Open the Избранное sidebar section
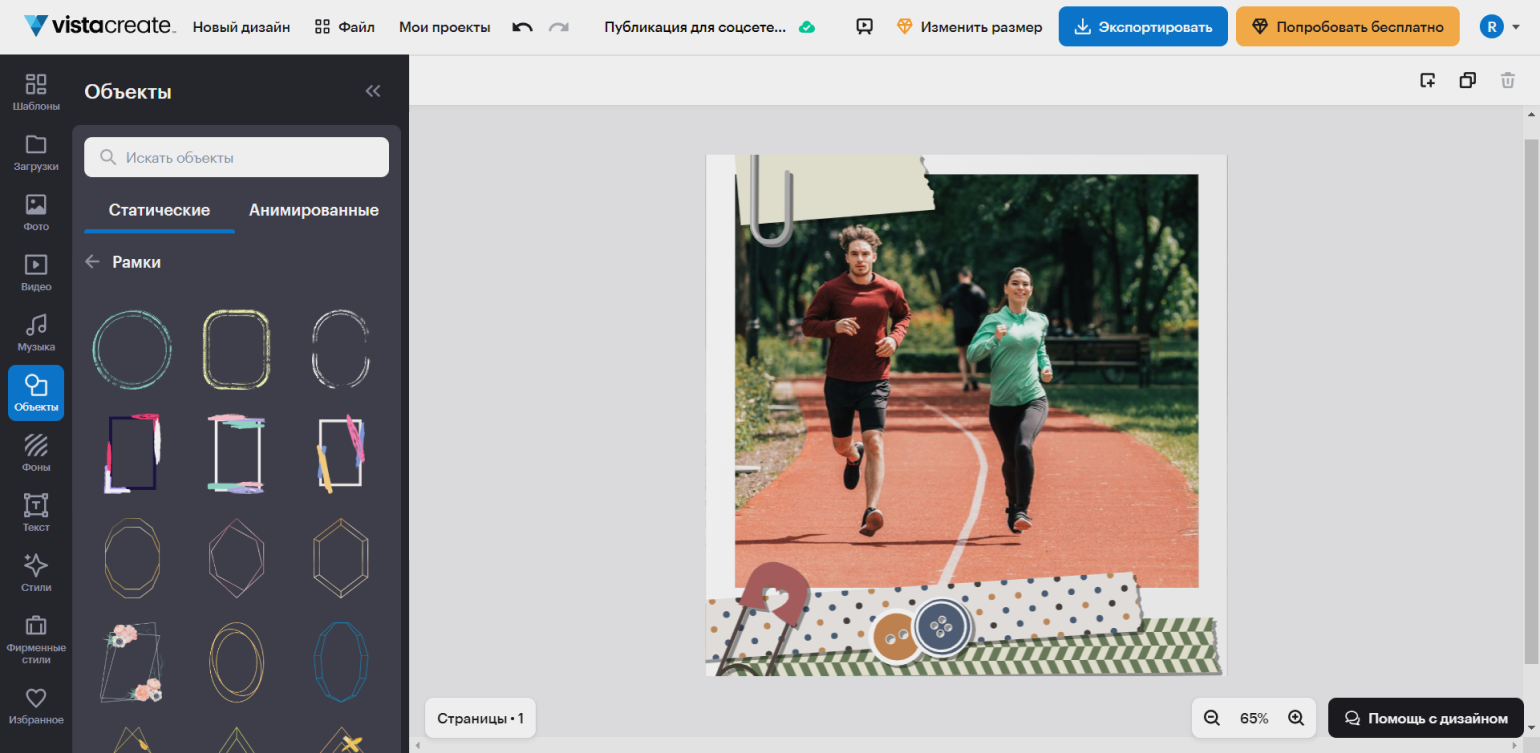1540x753 pixels. (36, 705)
